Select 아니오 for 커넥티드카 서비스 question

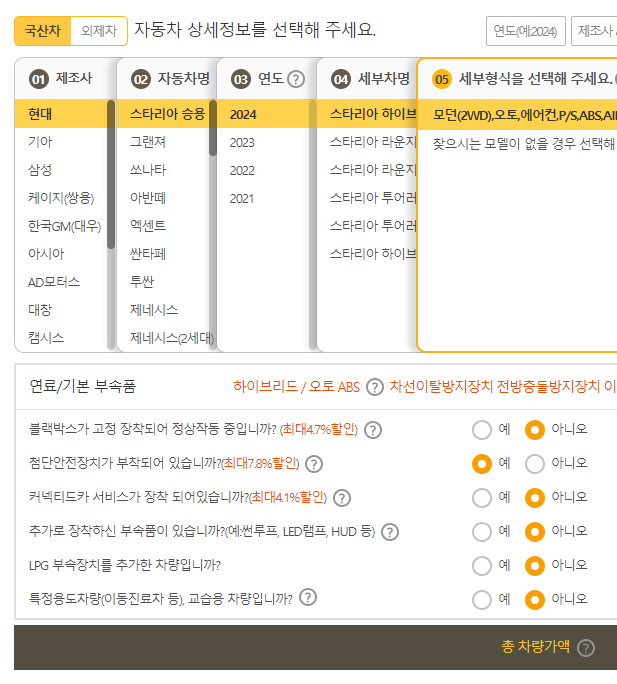point(535,498)
